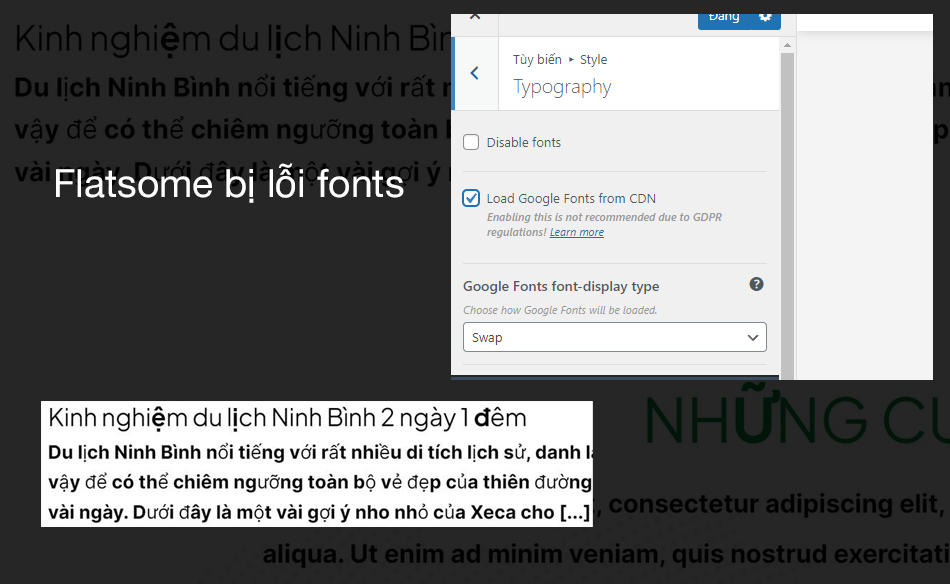Viewport: 950px width, 584px height.
Task: Click the back arrow beside Typography
Action: tap(475, 73)
